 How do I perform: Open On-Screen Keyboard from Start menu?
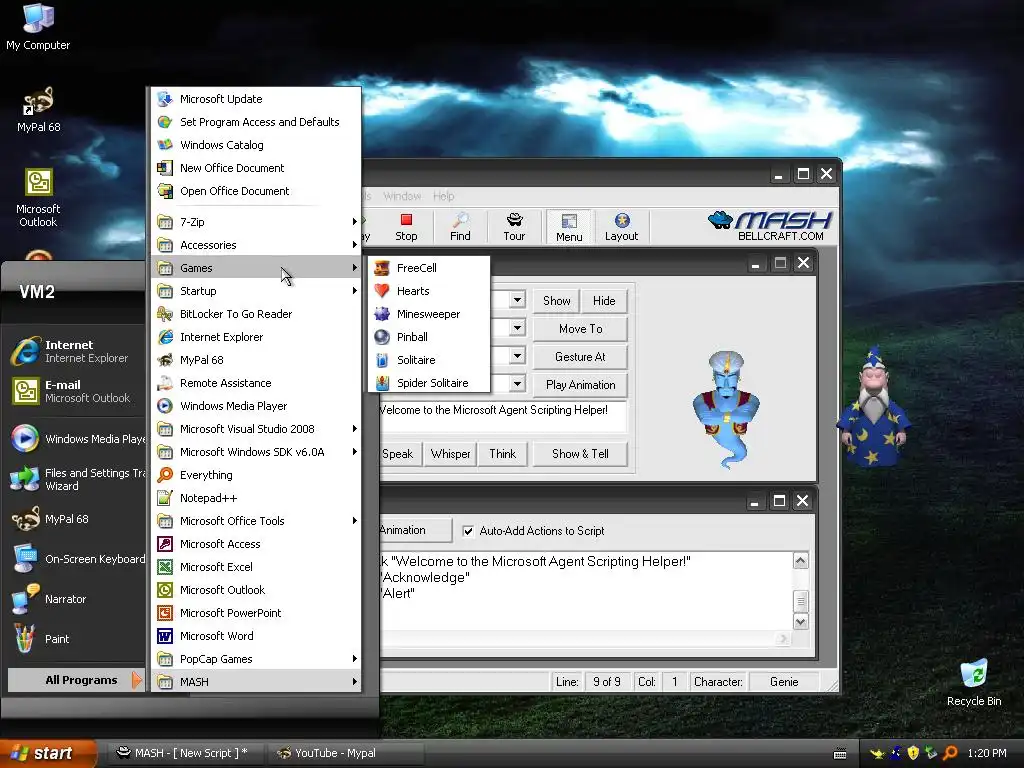(x=75, y=559)
